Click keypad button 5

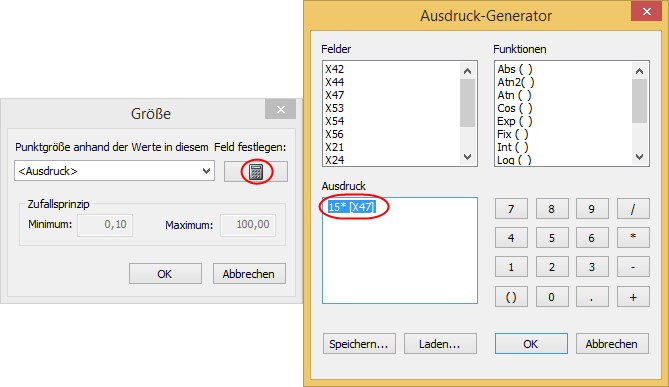552,238
